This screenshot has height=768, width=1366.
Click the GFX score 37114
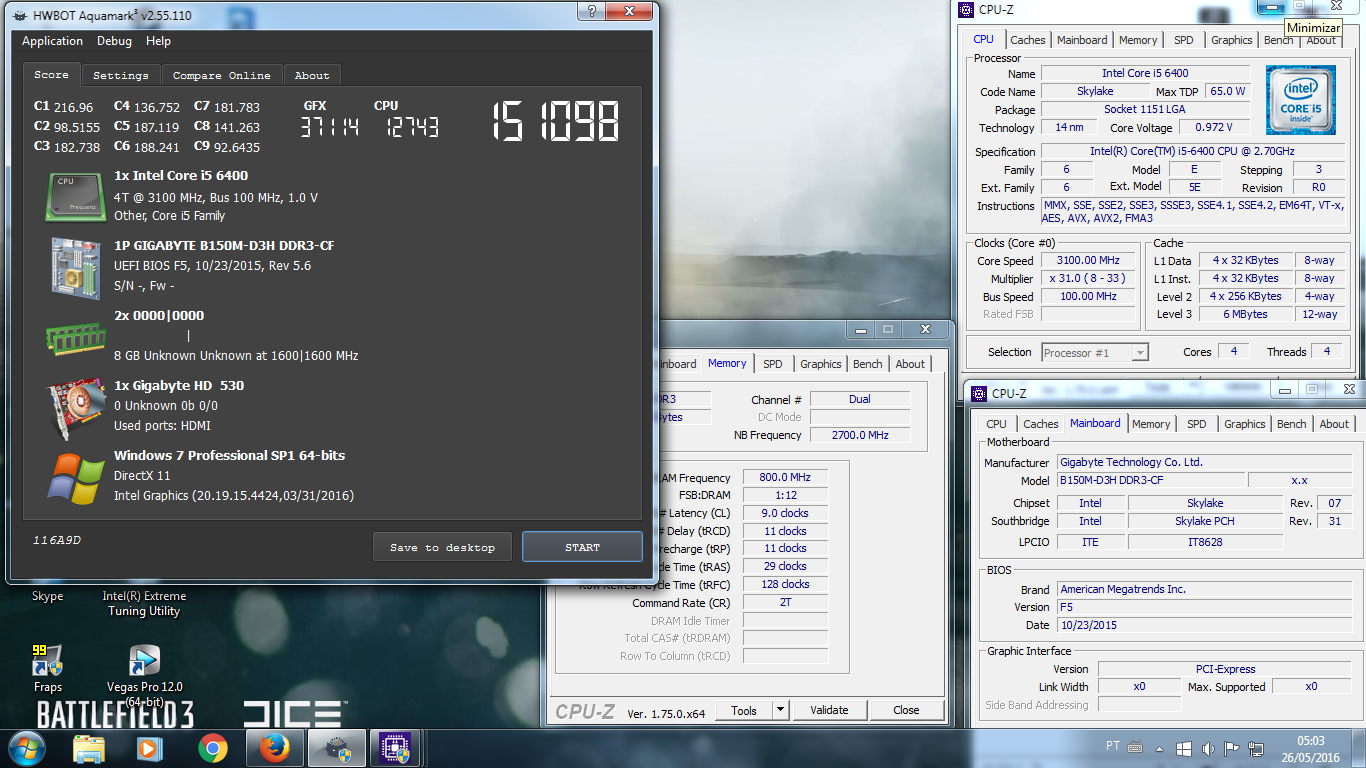point(329,126)
